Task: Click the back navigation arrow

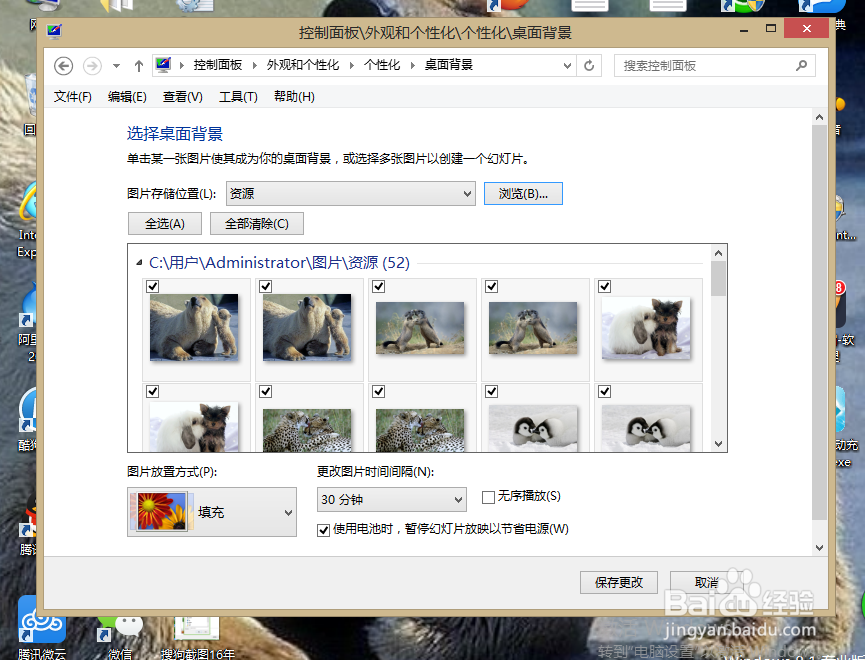Action: point(63,65)
